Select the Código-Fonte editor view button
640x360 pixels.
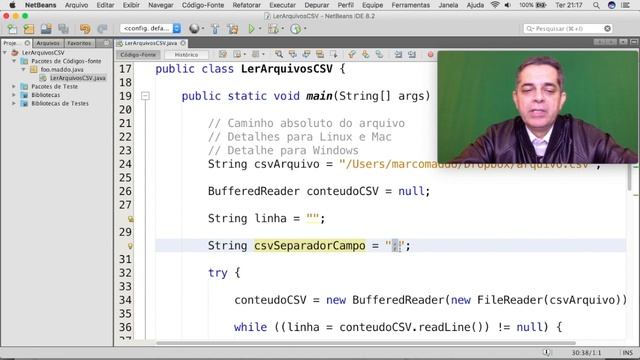pos(138,54)
